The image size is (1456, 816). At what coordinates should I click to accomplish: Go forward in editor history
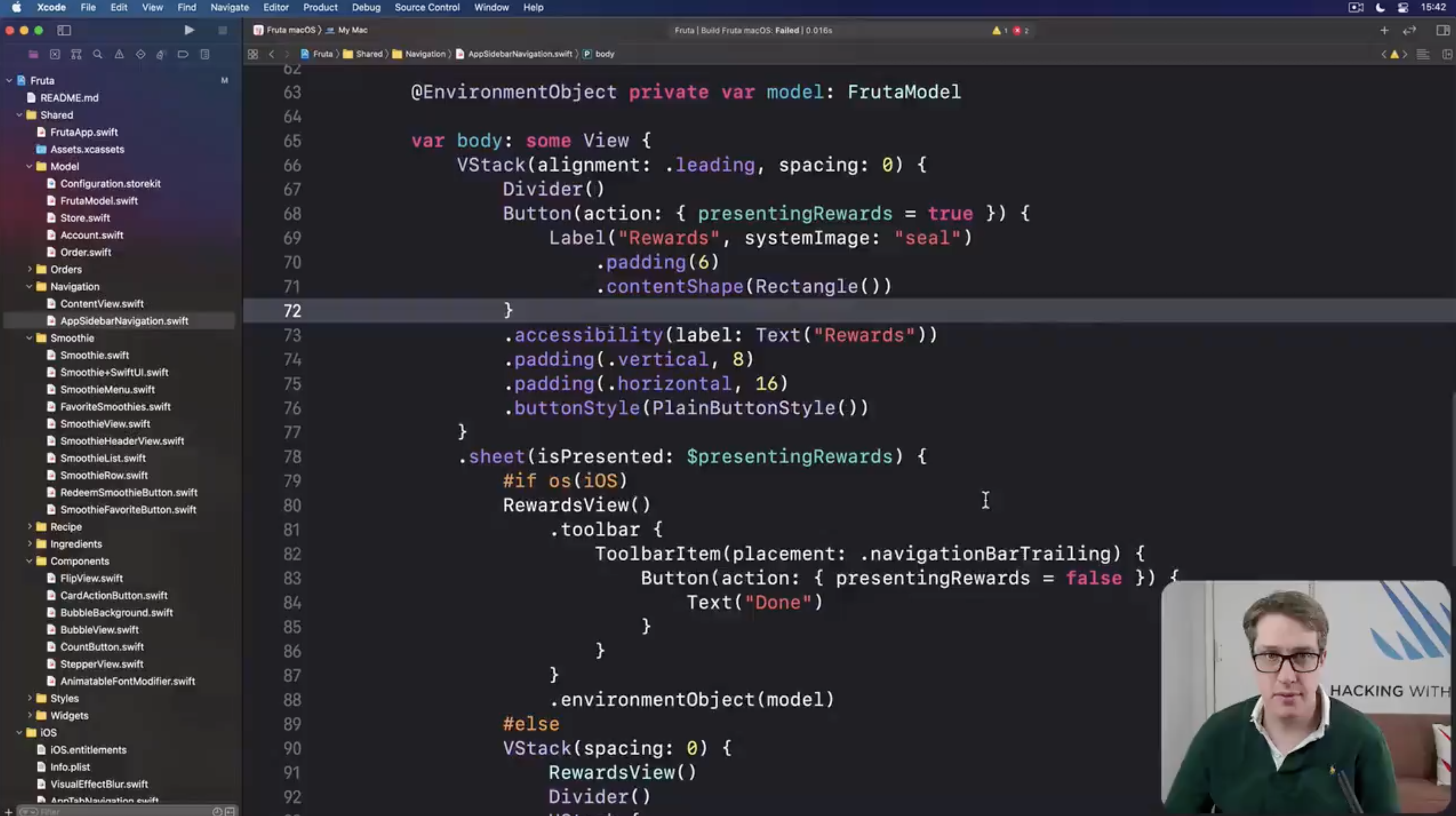point(287,54)
